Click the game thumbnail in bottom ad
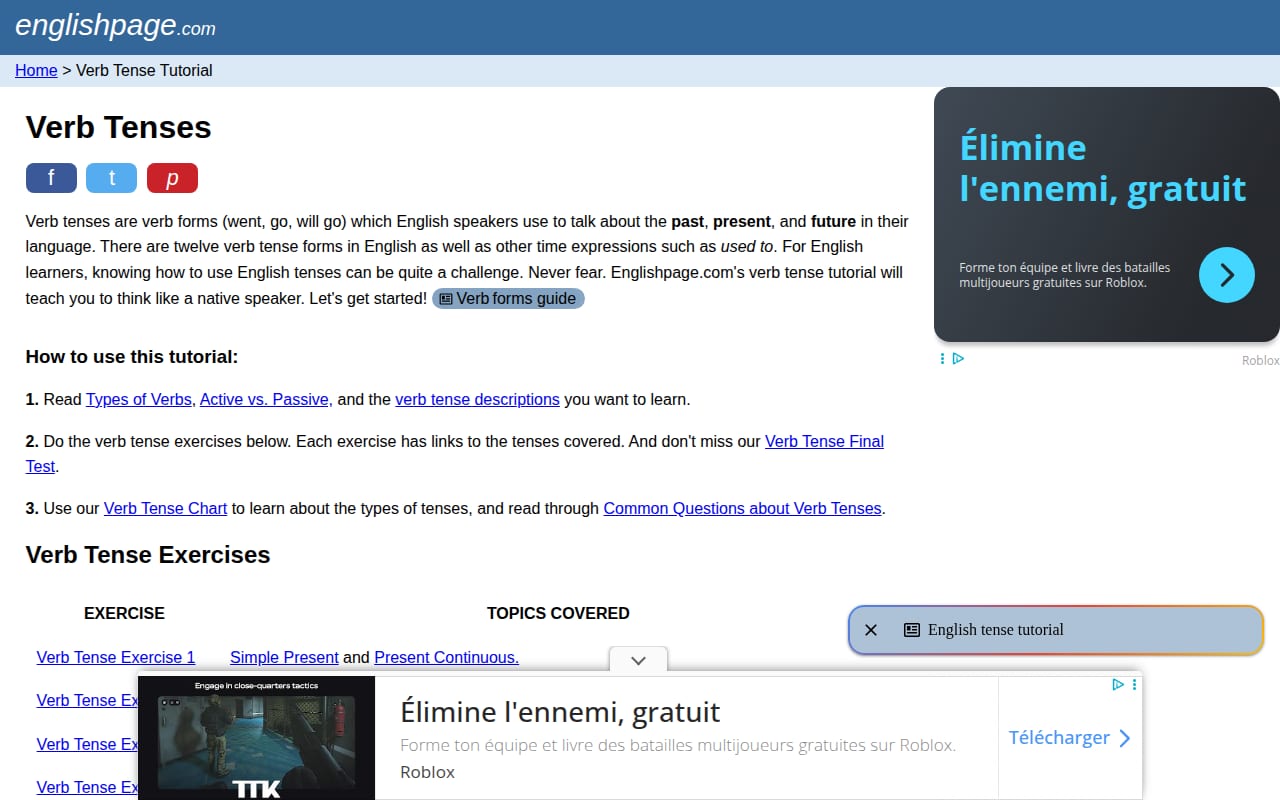Screen dimensions: 1280x800 coord(256,738)
